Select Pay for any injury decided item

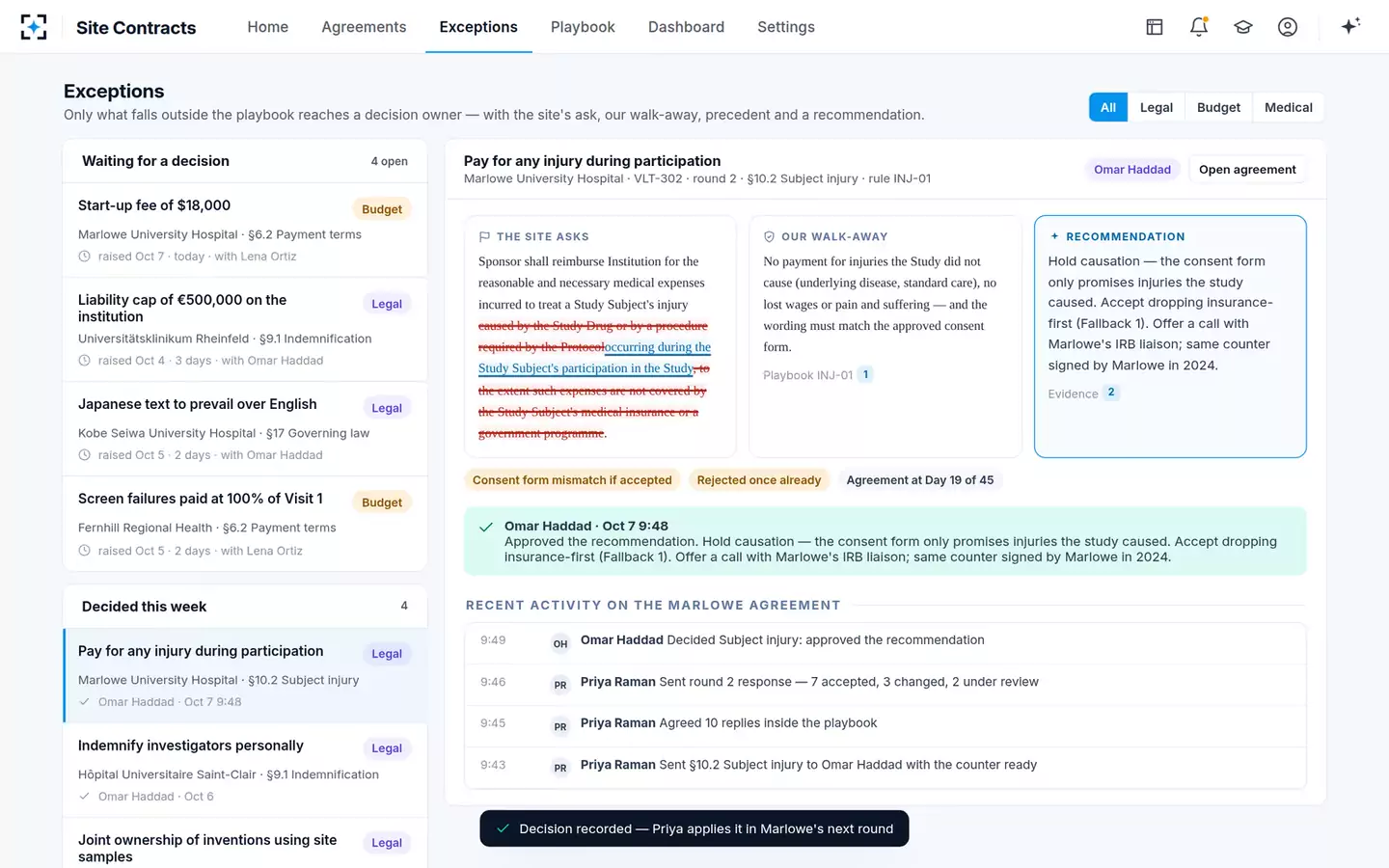(245, 675)
